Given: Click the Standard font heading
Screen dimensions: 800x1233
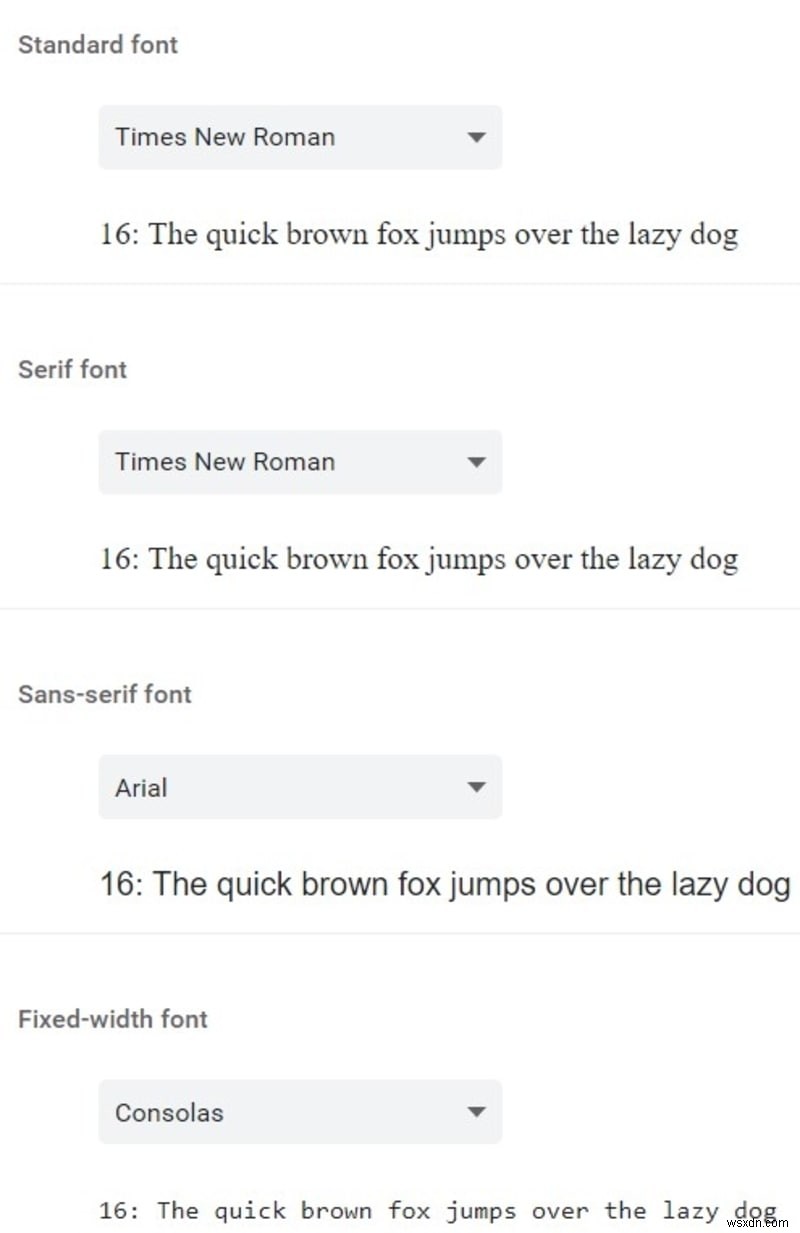Looking at the screenshot, I should point(98,45).
